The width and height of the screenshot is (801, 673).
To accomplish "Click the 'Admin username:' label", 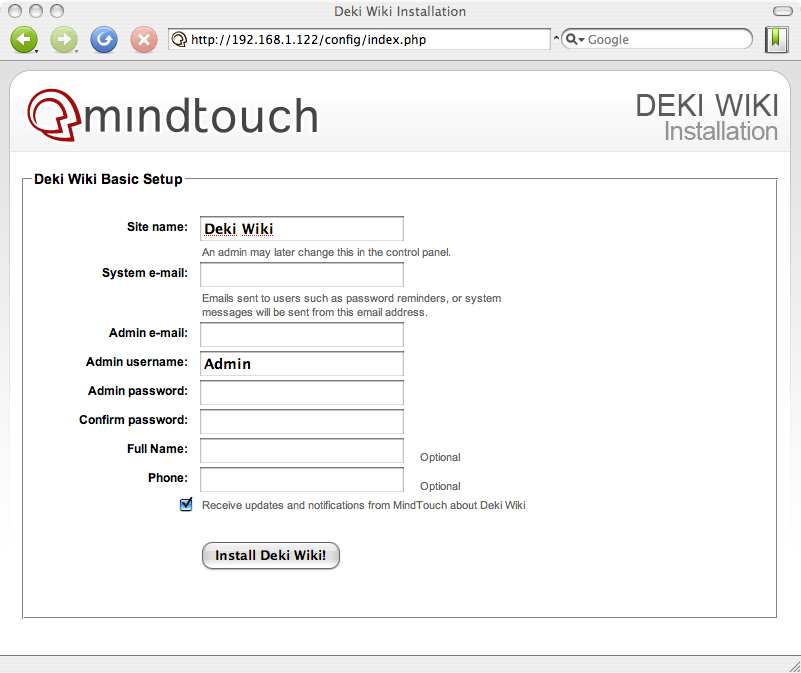I will [x=136, y=362].
